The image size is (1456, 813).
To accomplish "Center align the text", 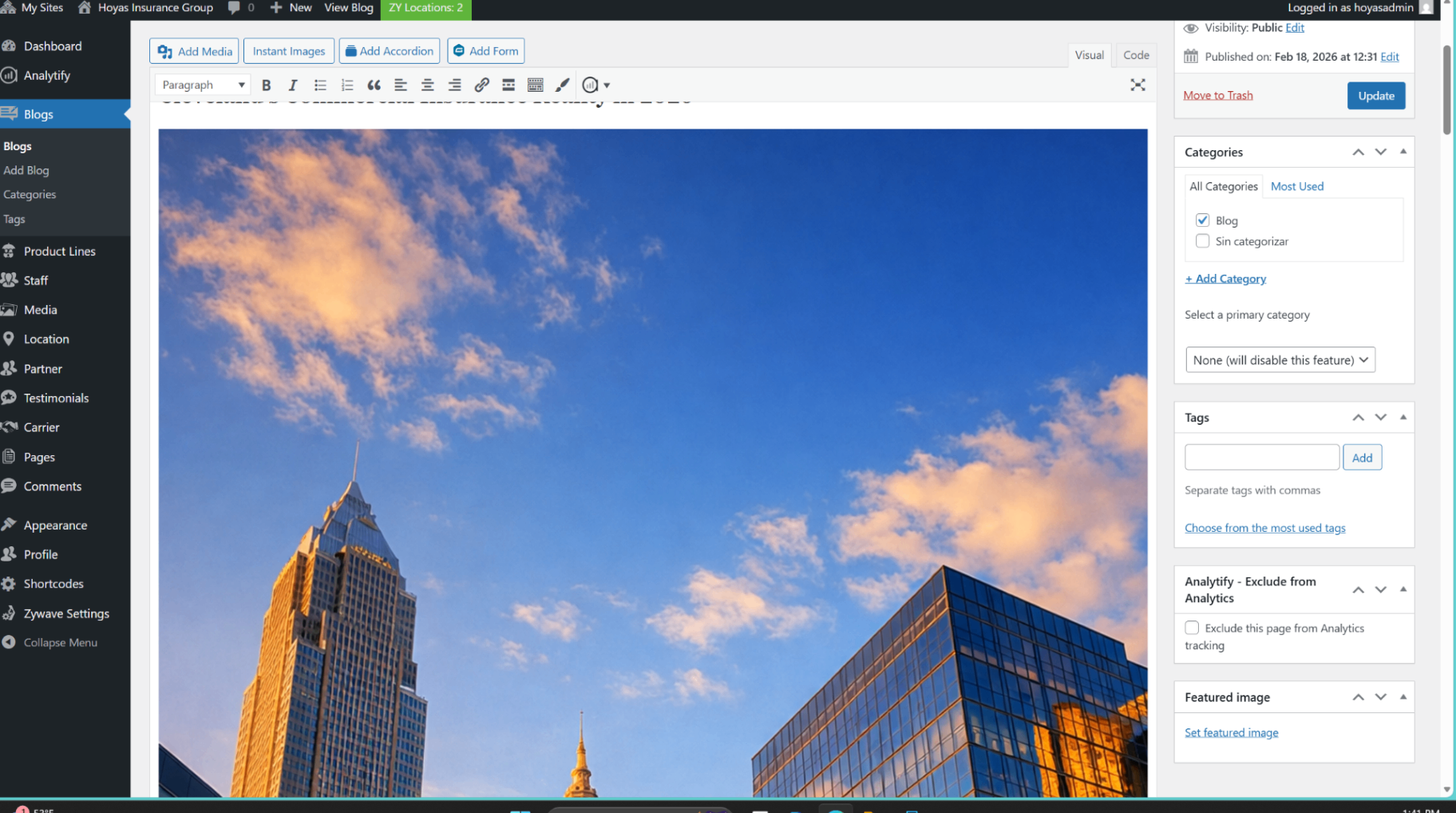I will pos(428,85).
